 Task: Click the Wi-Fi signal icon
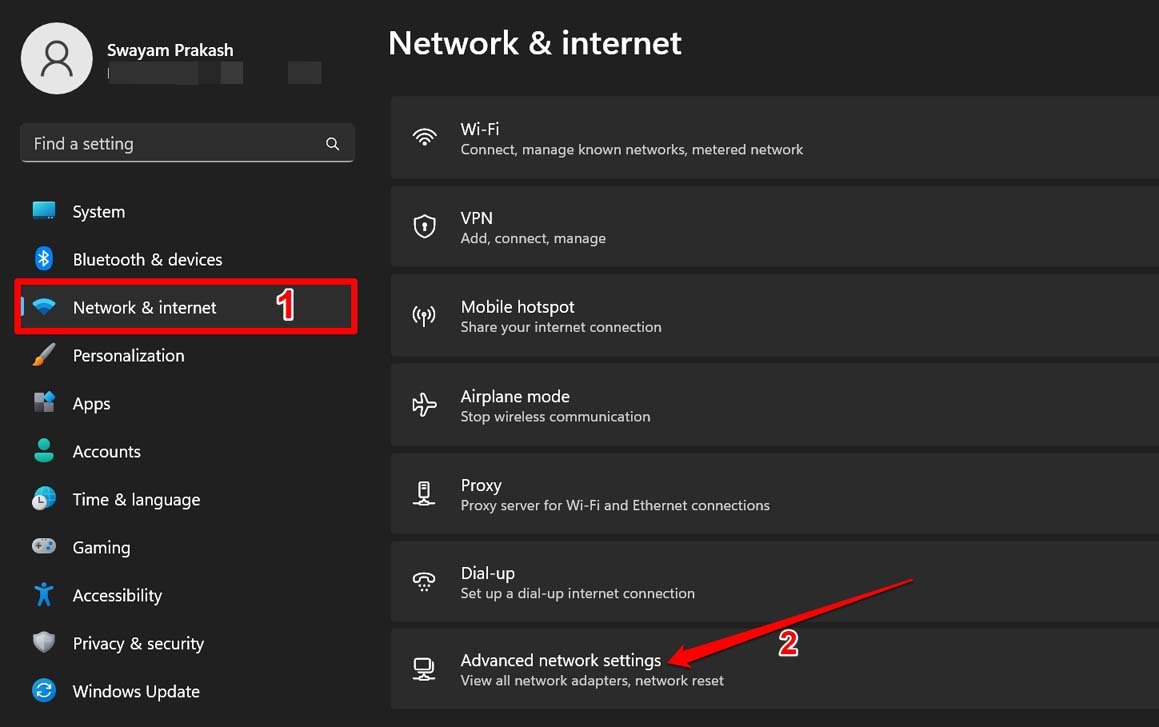(x=424, y=137)
